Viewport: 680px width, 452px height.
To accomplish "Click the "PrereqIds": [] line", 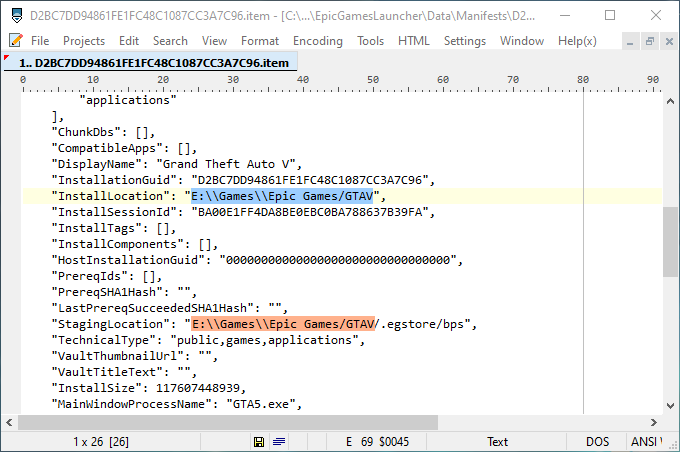I will point(107,276).
